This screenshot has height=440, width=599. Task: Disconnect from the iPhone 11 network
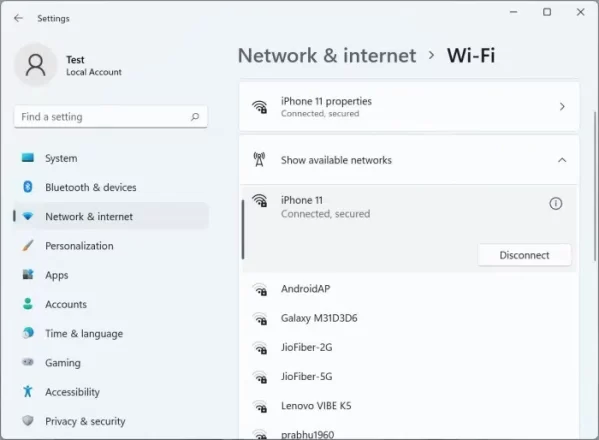click(525, 255)
